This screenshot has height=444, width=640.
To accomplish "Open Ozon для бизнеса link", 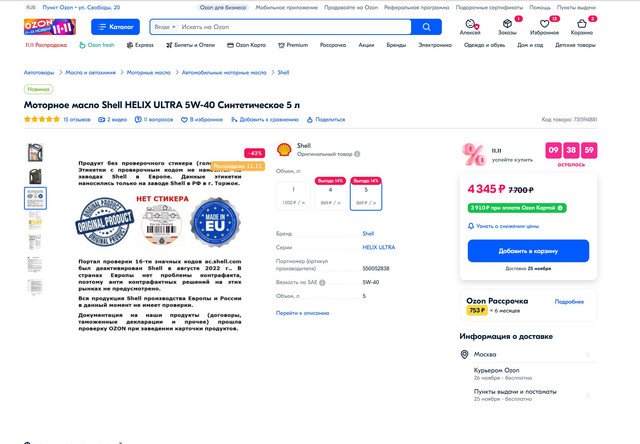I will click(x=223, y=7).
